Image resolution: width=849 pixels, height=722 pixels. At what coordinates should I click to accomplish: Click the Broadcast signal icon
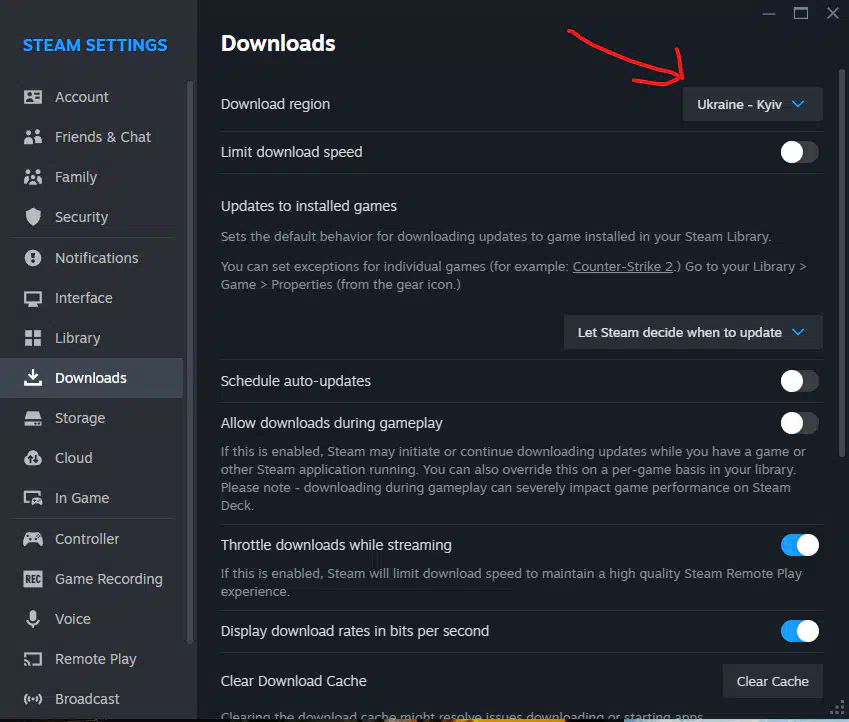pyautogui.click(x=33, y=699)
